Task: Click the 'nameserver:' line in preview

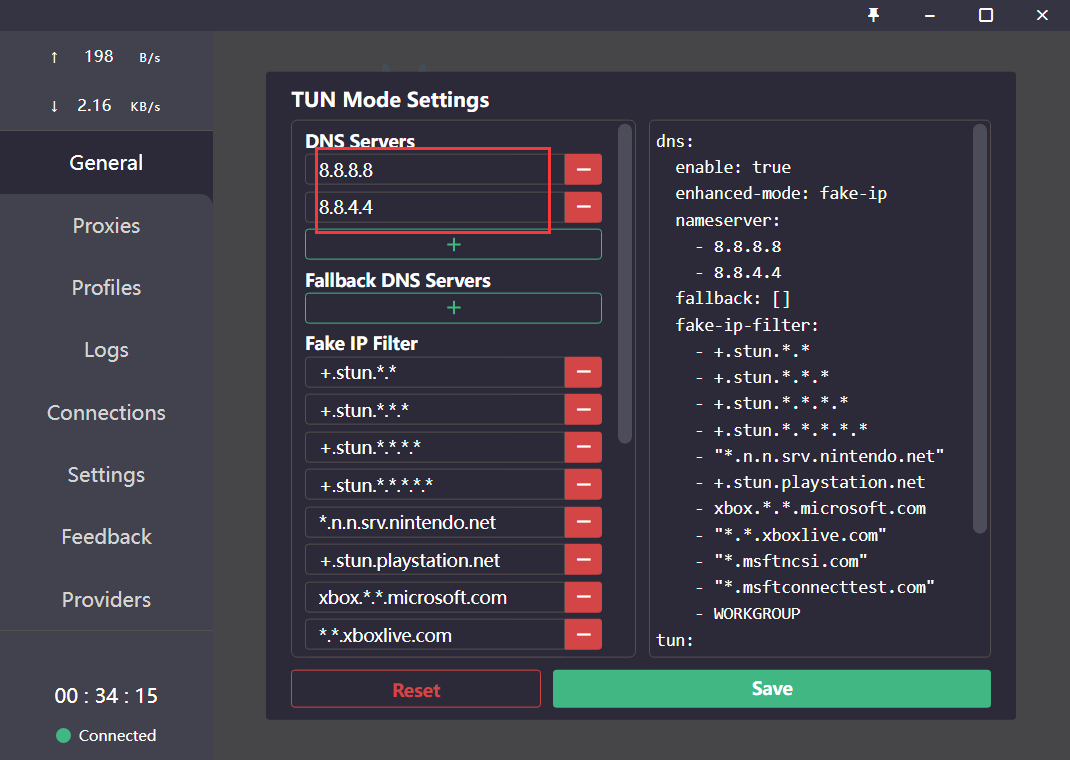Action: (x=727, y=220)
